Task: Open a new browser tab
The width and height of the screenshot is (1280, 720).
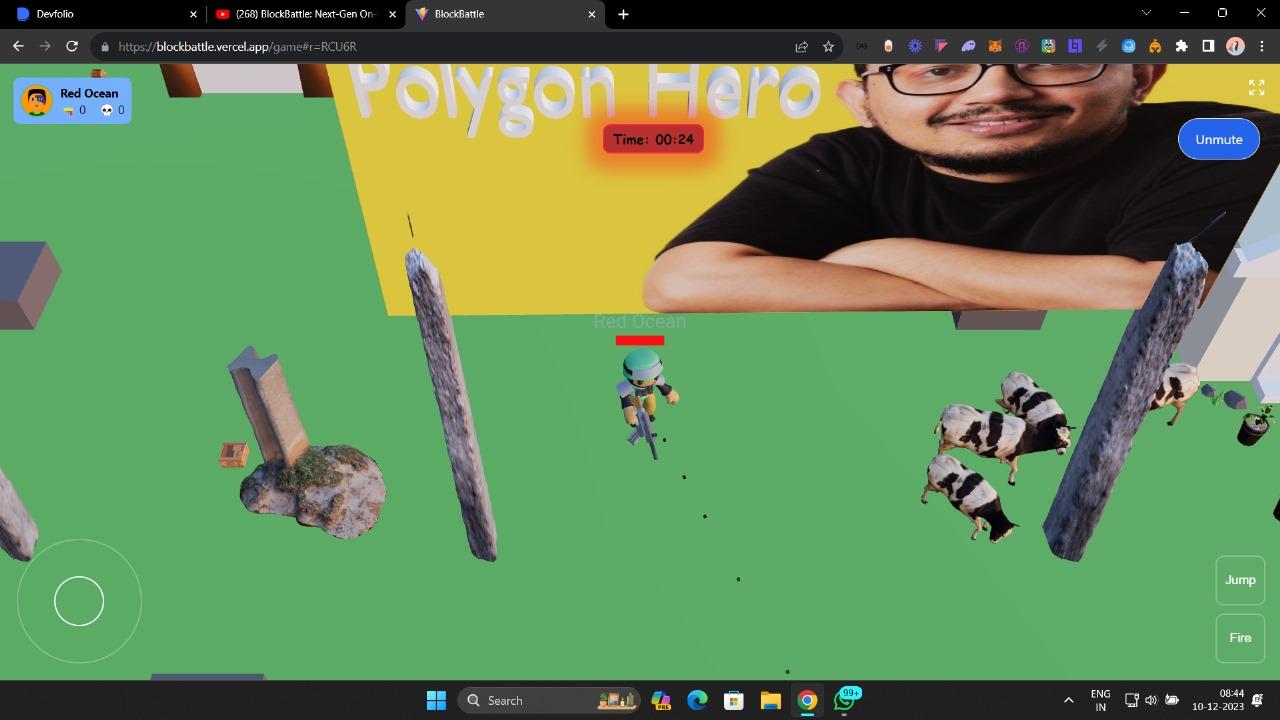Action: coord(623,14)
